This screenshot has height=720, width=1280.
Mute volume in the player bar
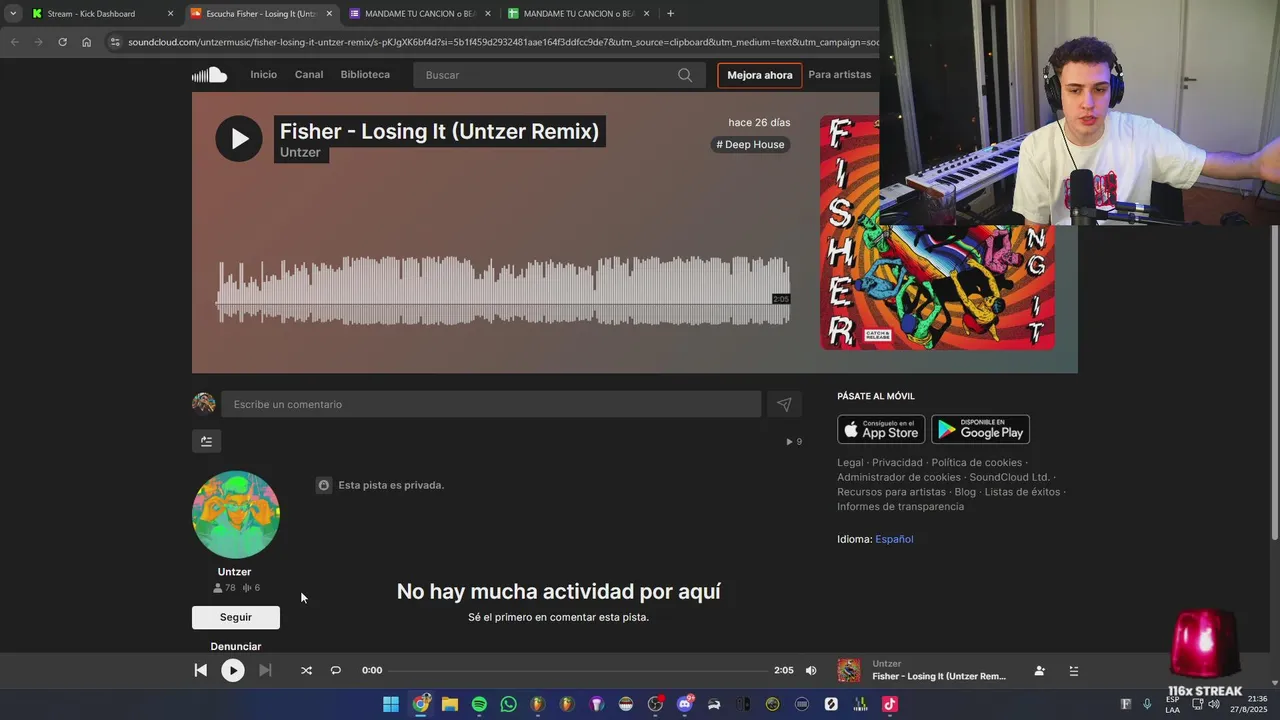[811, 670]
